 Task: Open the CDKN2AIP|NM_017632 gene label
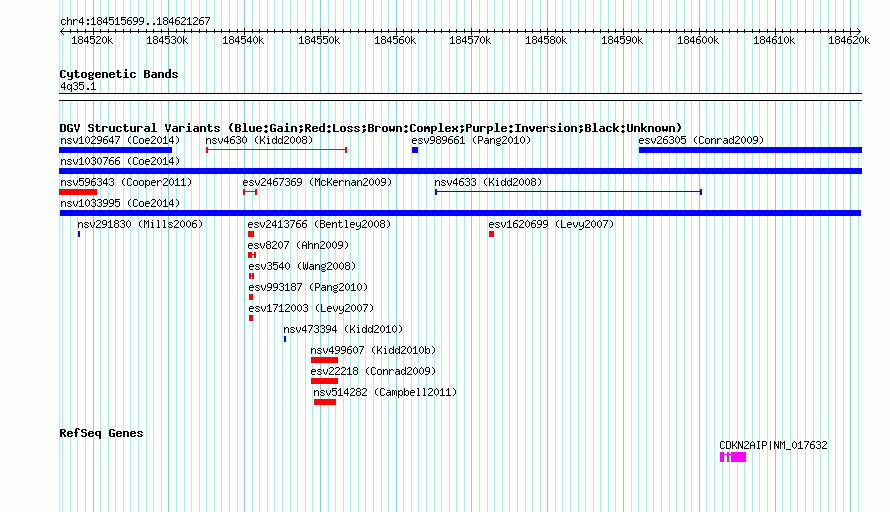pos(773,446)
